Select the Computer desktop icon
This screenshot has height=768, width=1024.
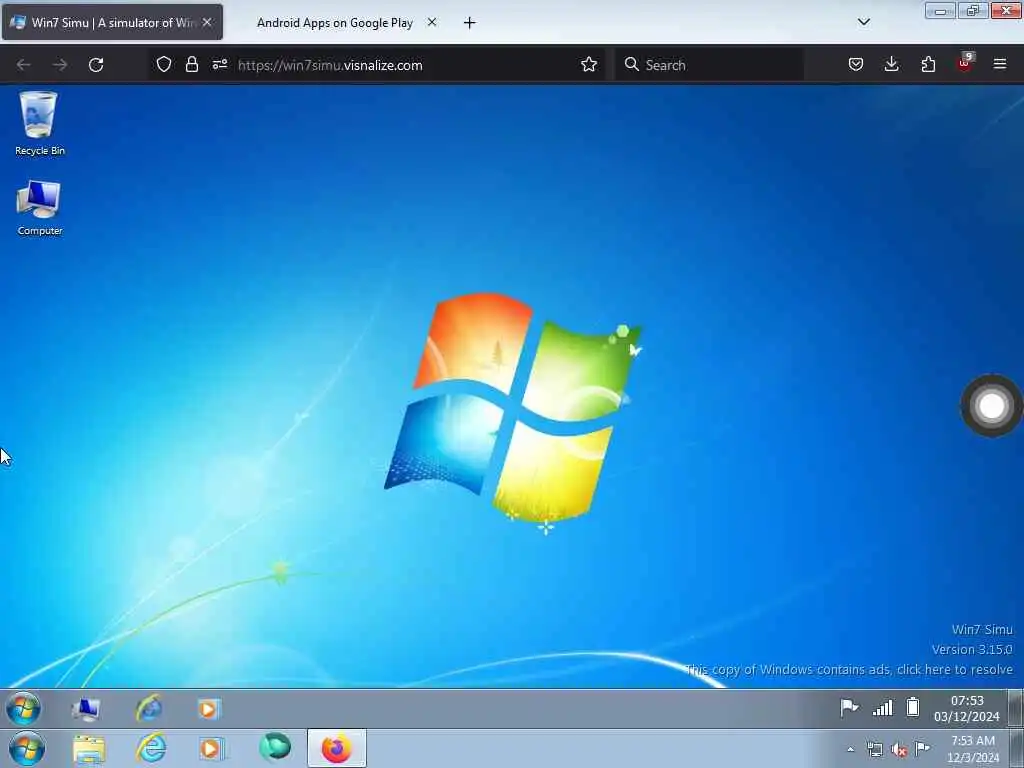click(39, 208)
